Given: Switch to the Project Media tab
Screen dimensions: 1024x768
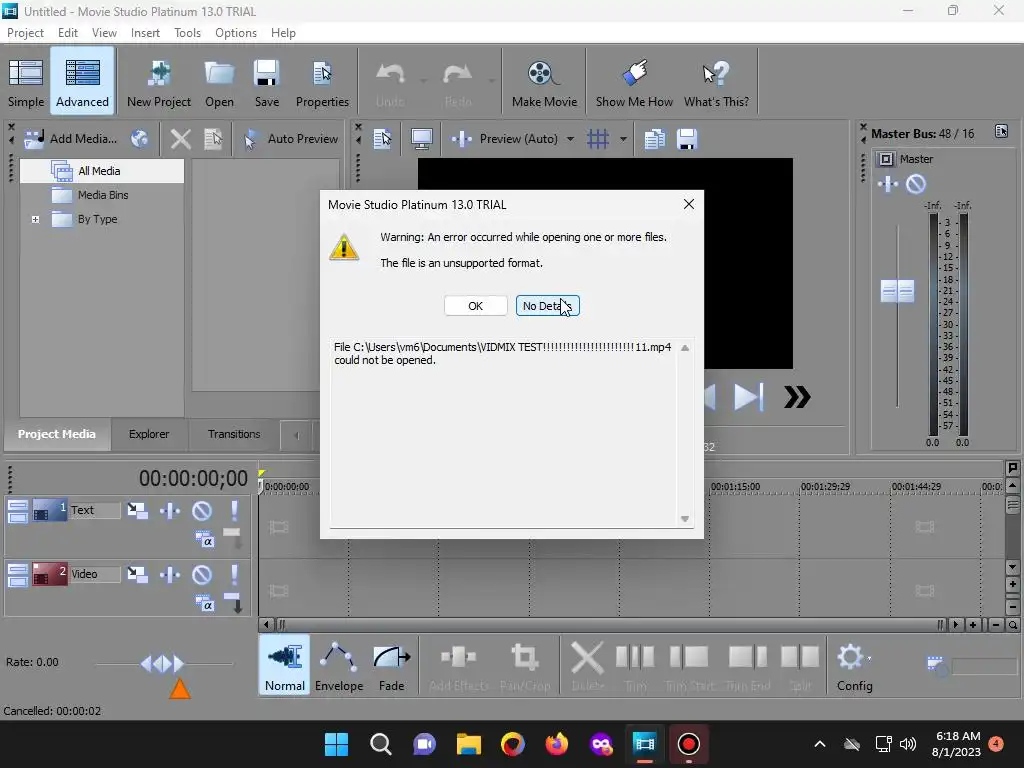Looking at the screenshot, I should point(57,434).
